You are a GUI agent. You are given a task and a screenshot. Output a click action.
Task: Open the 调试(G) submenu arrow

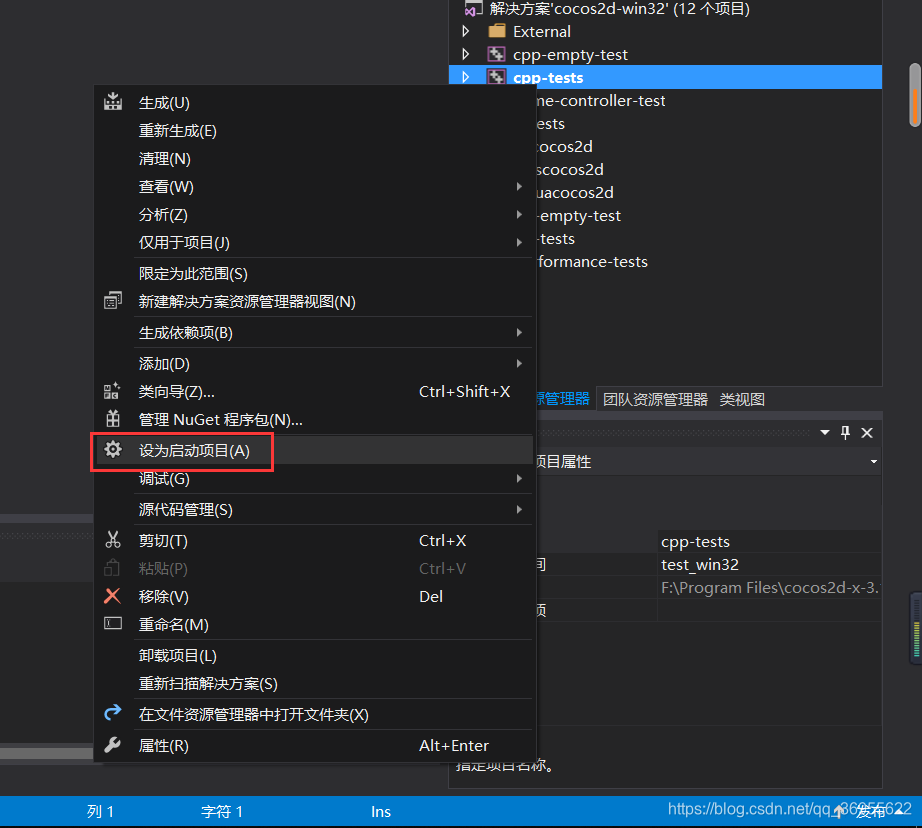click(x=519, y=478)
